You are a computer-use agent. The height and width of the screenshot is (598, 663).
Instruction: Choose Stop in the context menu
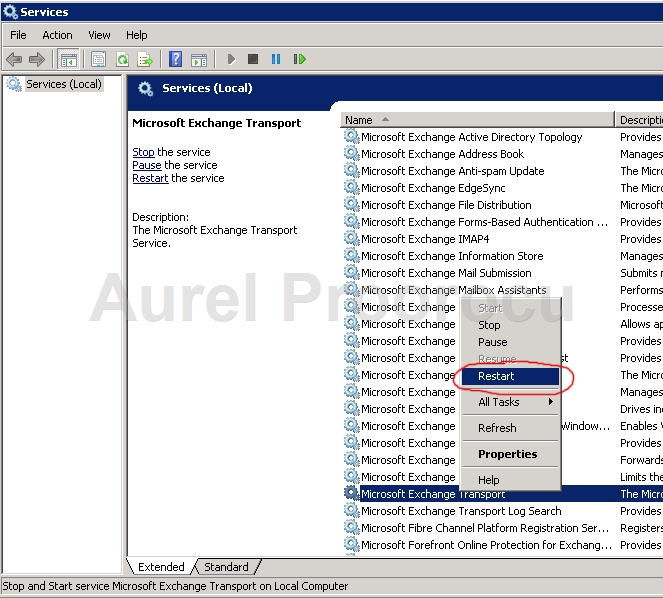(x=510, y=325)
